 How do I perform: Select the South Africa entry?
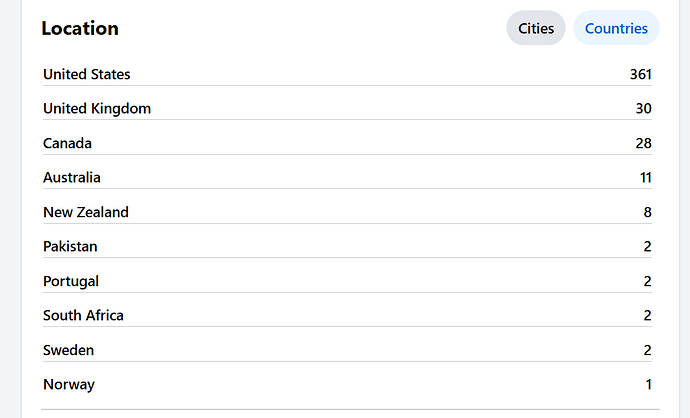coord(83,315)
